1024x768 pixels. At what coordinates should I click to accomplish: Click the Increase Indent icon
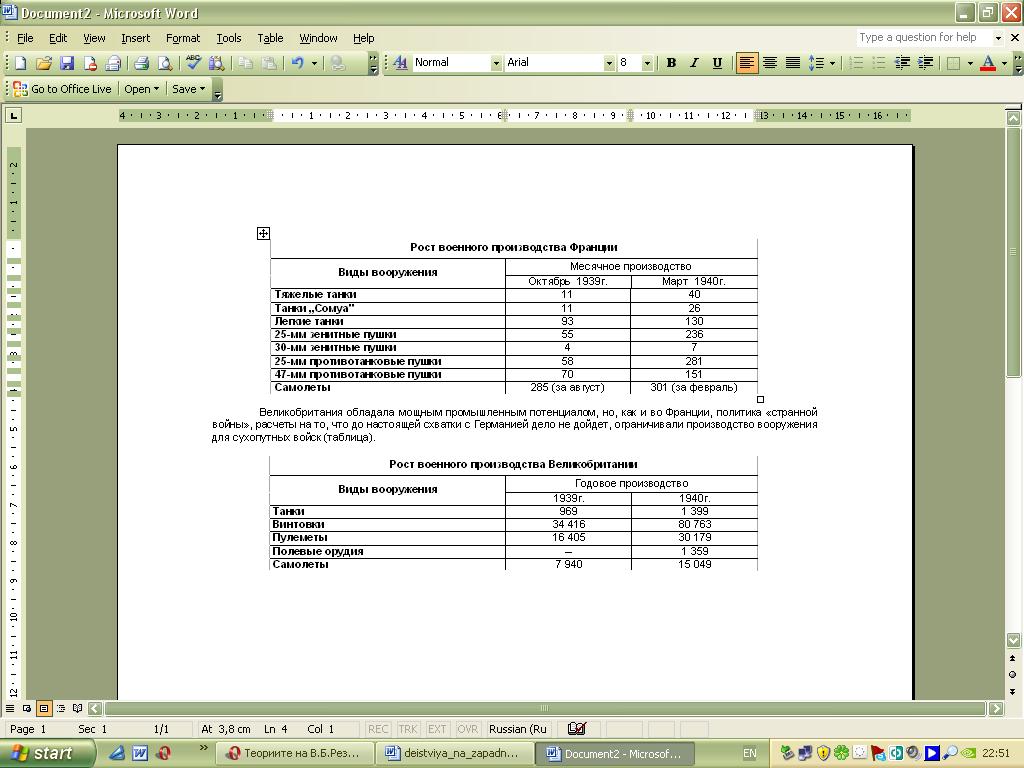925,63
